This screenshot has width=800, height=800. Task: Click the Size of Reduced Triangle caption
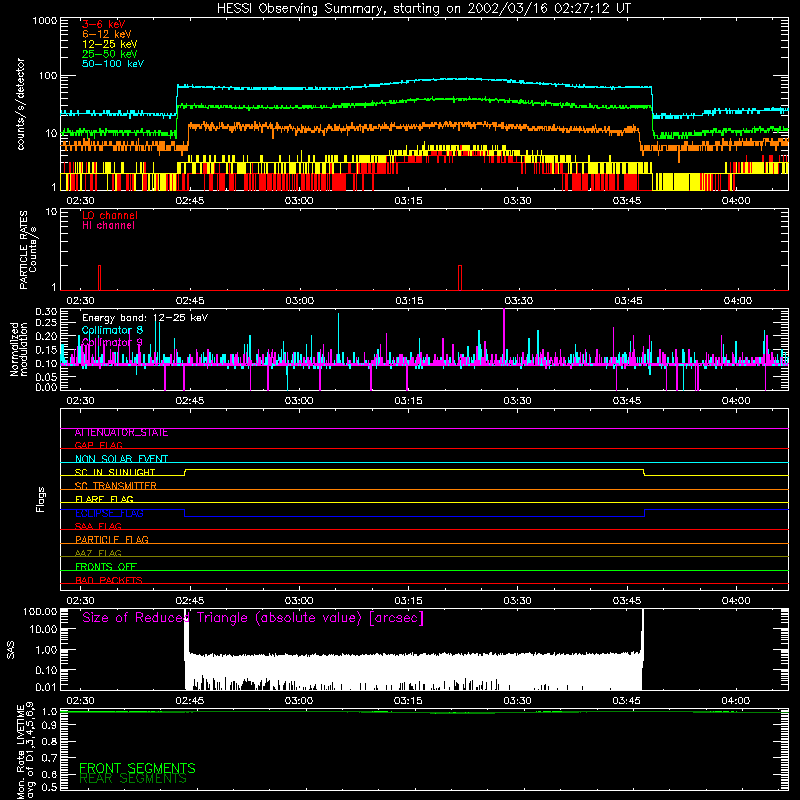pyautogui.click(x=253, y=618)
